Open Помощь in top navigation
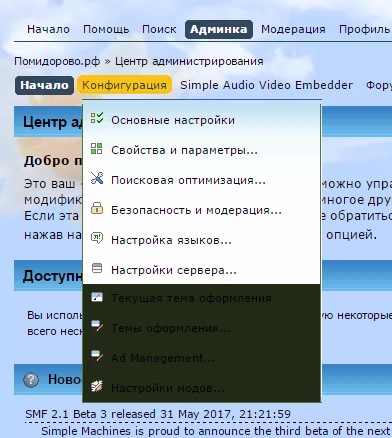 tap(106, 29)
